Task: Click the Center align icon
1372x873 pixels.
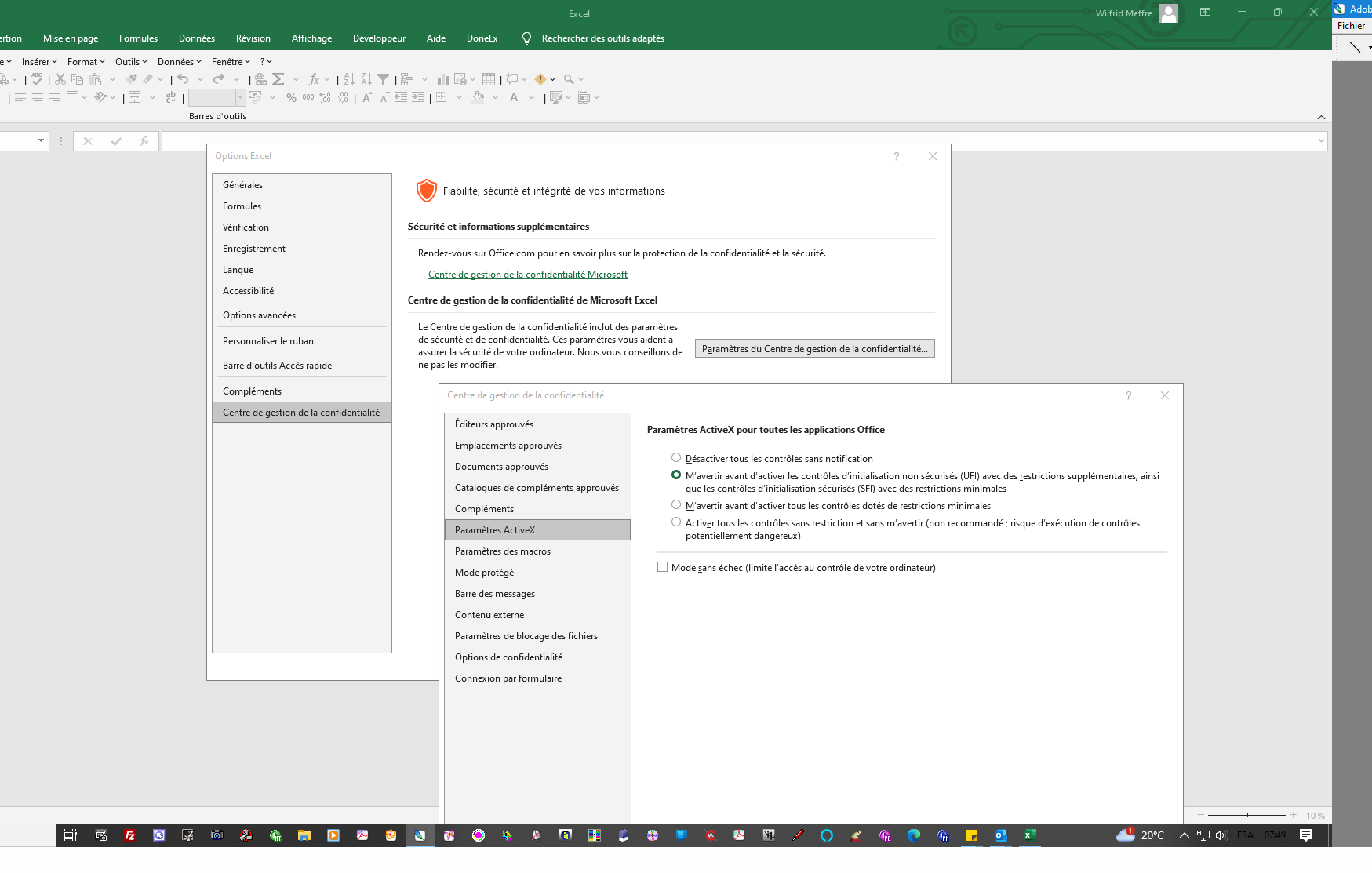Action: pos(38,98)
